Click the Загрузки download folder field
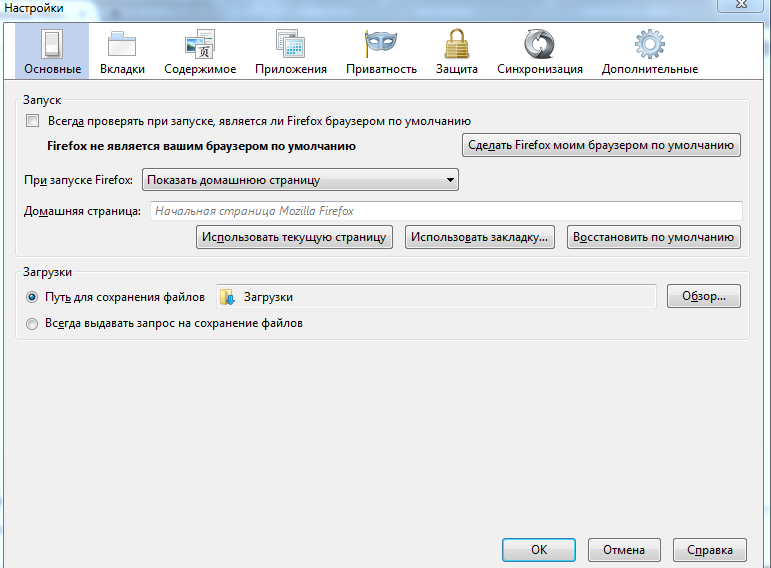The image size is (771, 568). [436, 297]
